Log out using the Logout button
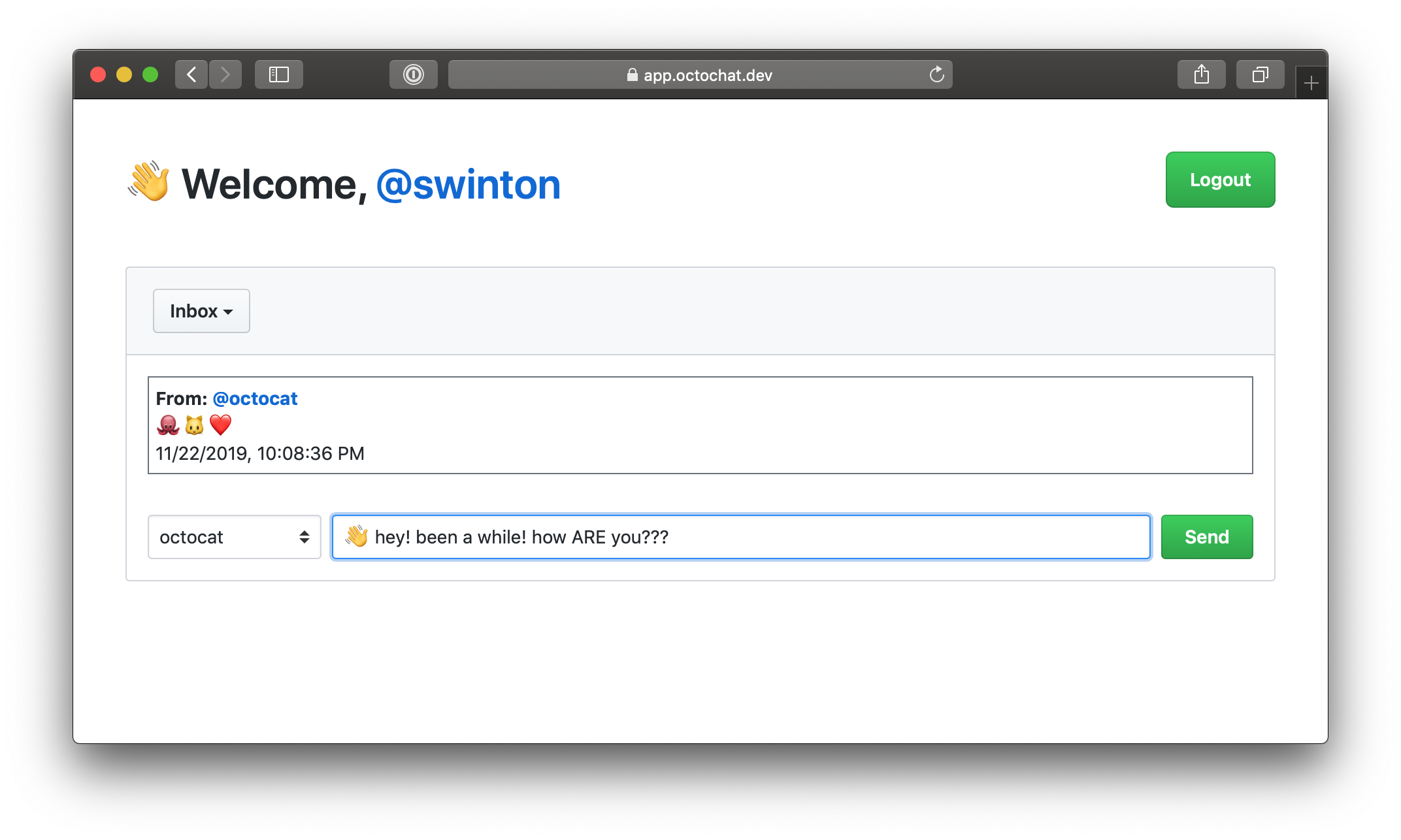1401x840 pixels. point(1220,180)
